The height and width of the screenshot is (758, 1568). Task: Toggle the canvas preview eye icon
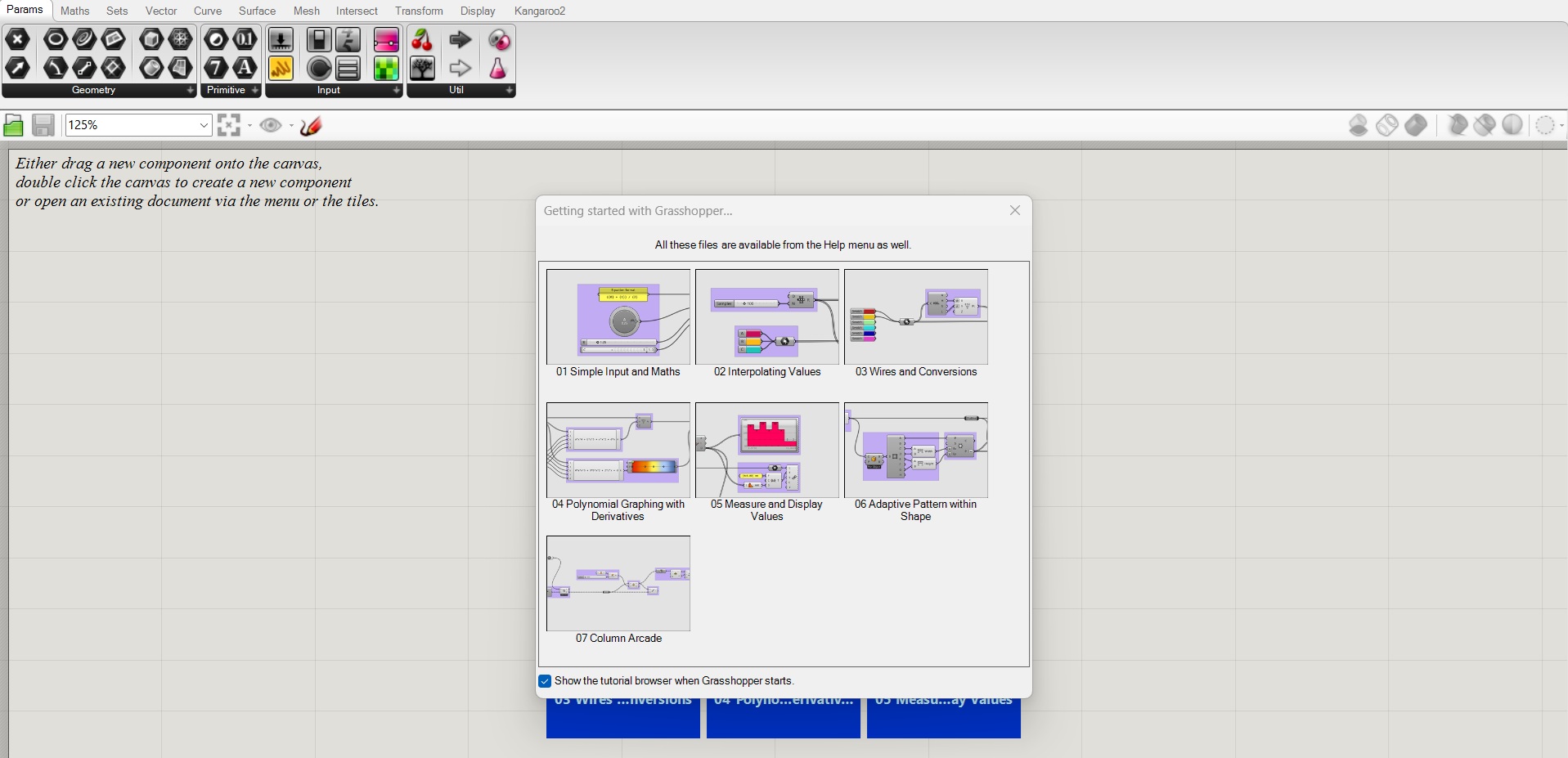click(270, 125)
